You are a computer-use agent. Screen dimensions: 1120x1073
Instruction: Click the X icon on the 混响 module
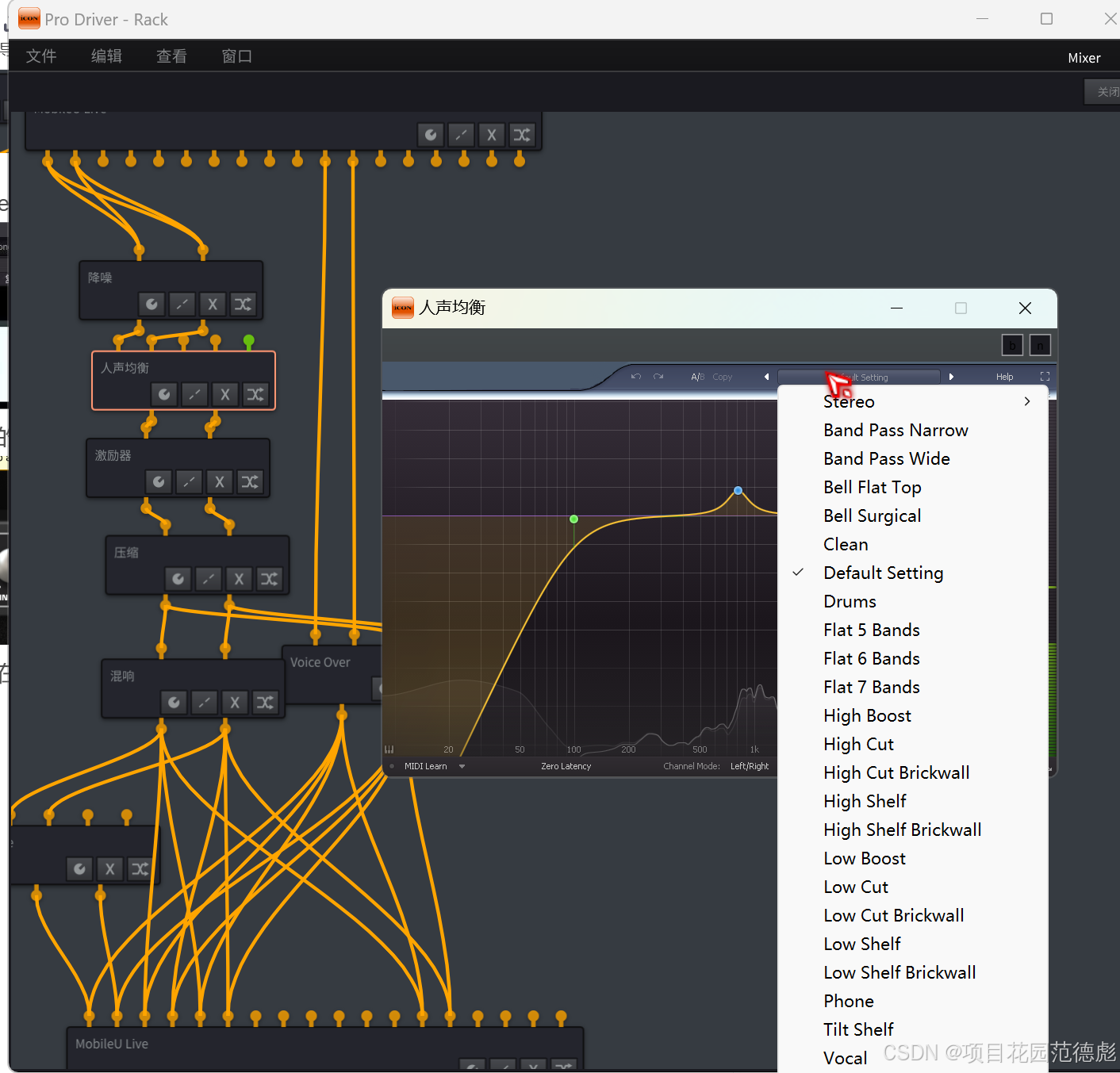tap(235, 702)
